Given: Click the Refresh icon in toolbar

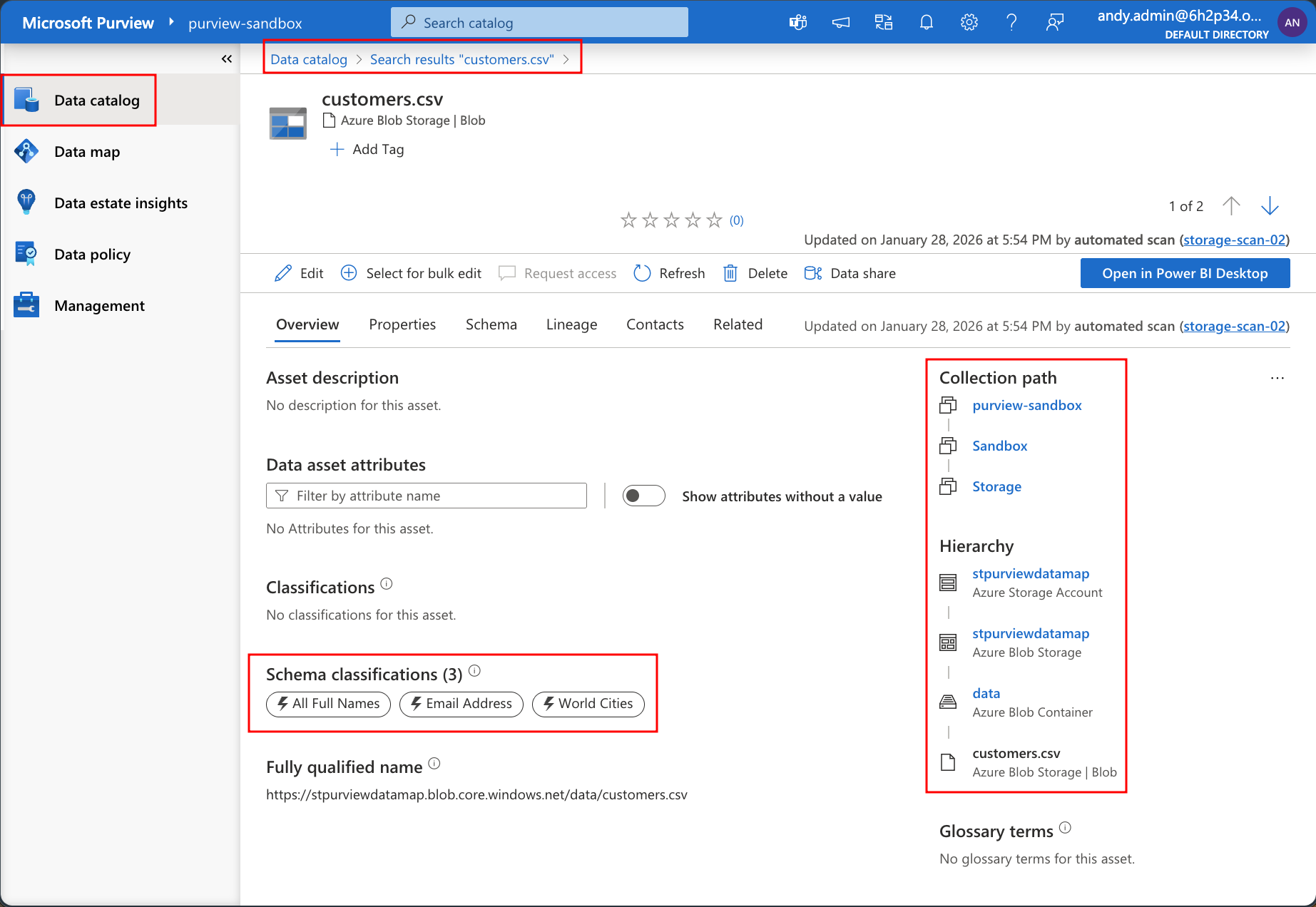Looking at the screenshot, I should pyautogui.click(x=642, y=273).
